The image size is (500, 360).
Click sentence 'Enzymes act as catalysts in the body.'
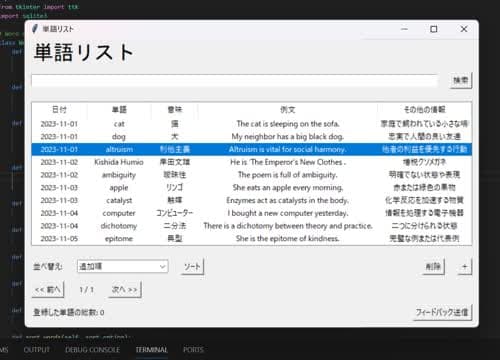[x=288, y=200]
